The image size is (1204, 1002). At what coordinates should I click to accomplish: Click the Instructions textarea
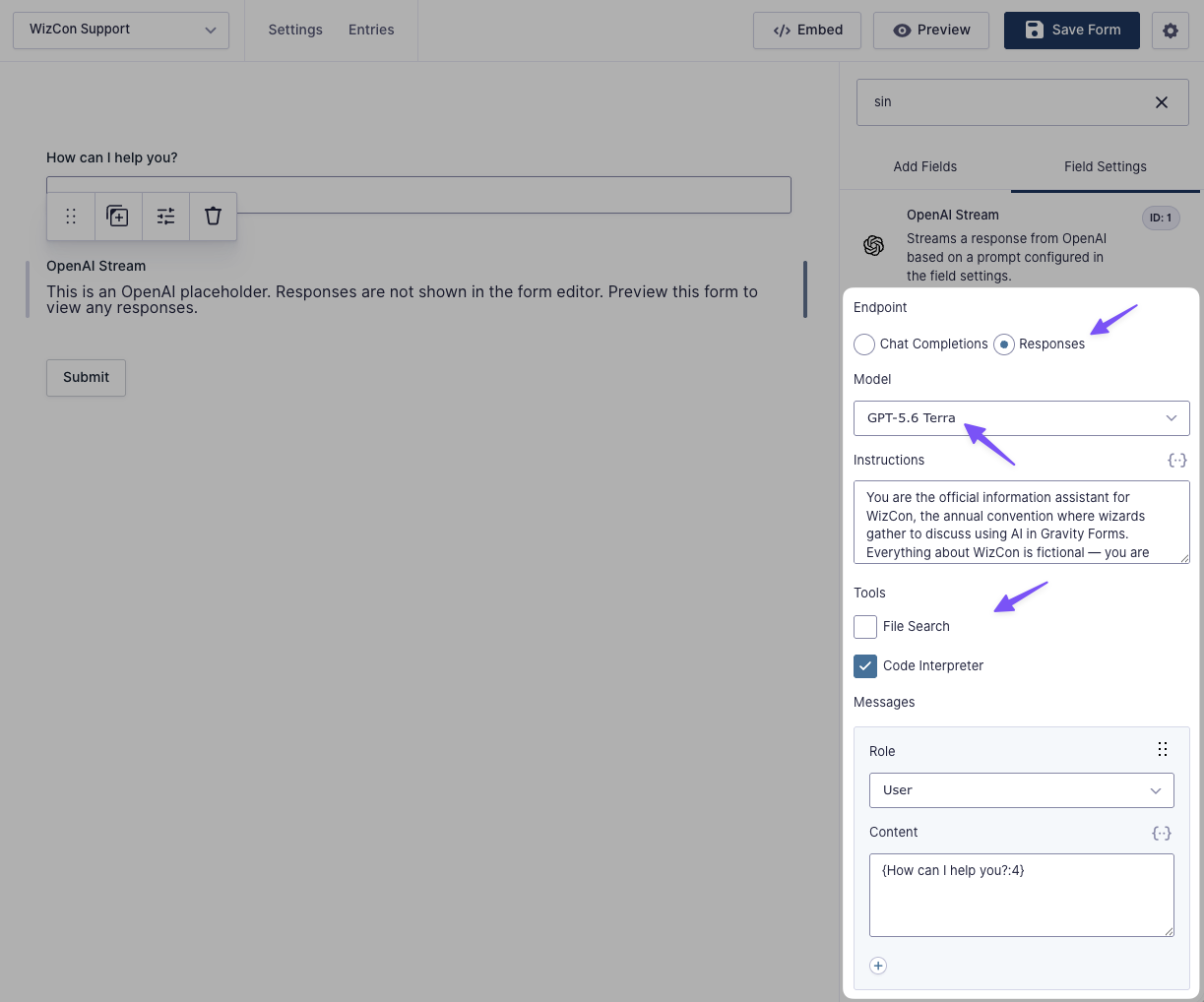click(x=1022, y=523)
